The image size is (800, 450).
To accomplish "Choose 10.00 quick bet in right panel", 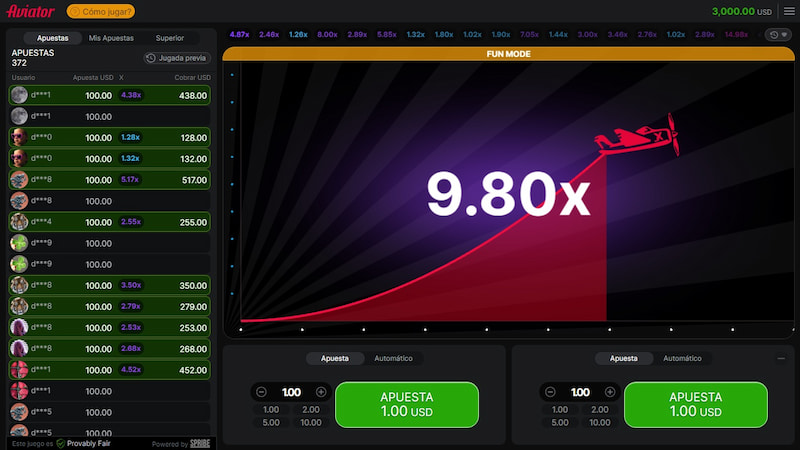I will click(x=599, y=422).
